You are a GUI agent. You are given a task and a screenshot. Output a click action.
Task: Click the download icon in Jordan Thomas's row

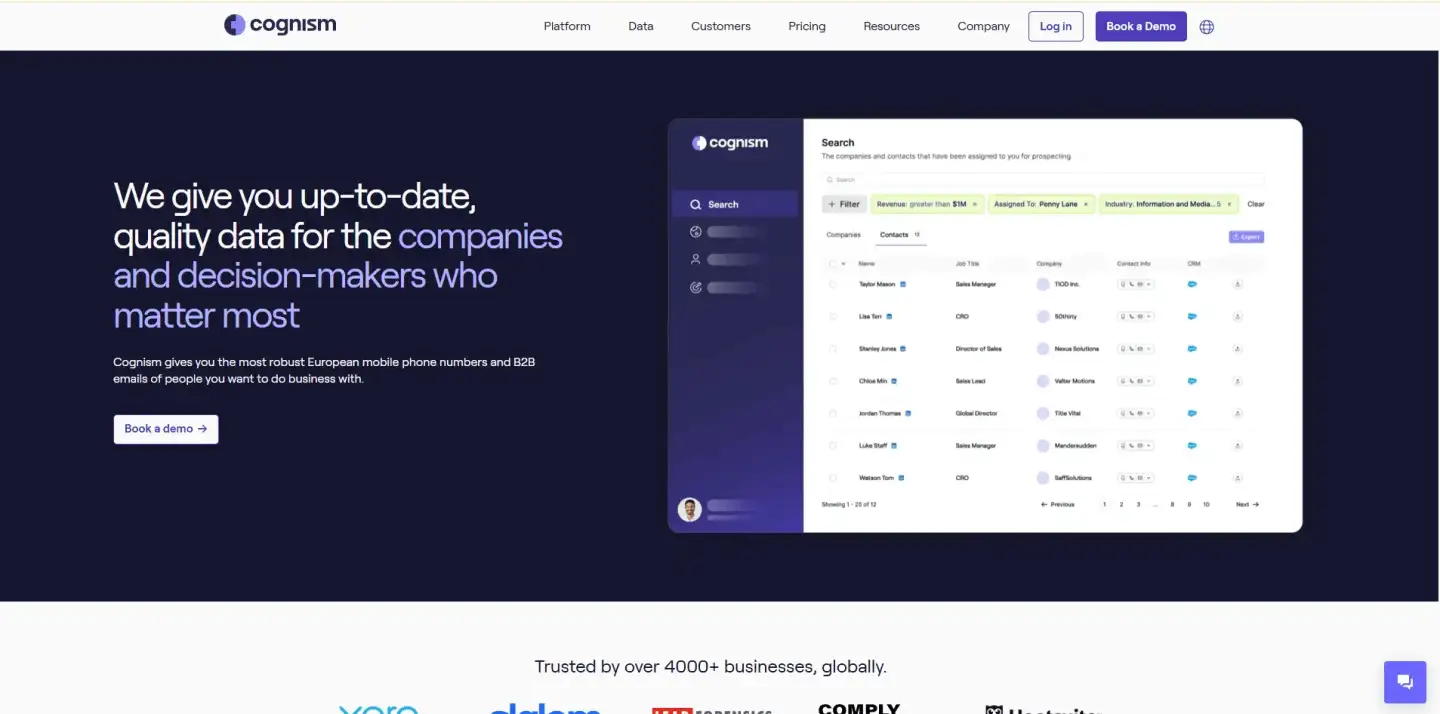tap(1238, 413)
